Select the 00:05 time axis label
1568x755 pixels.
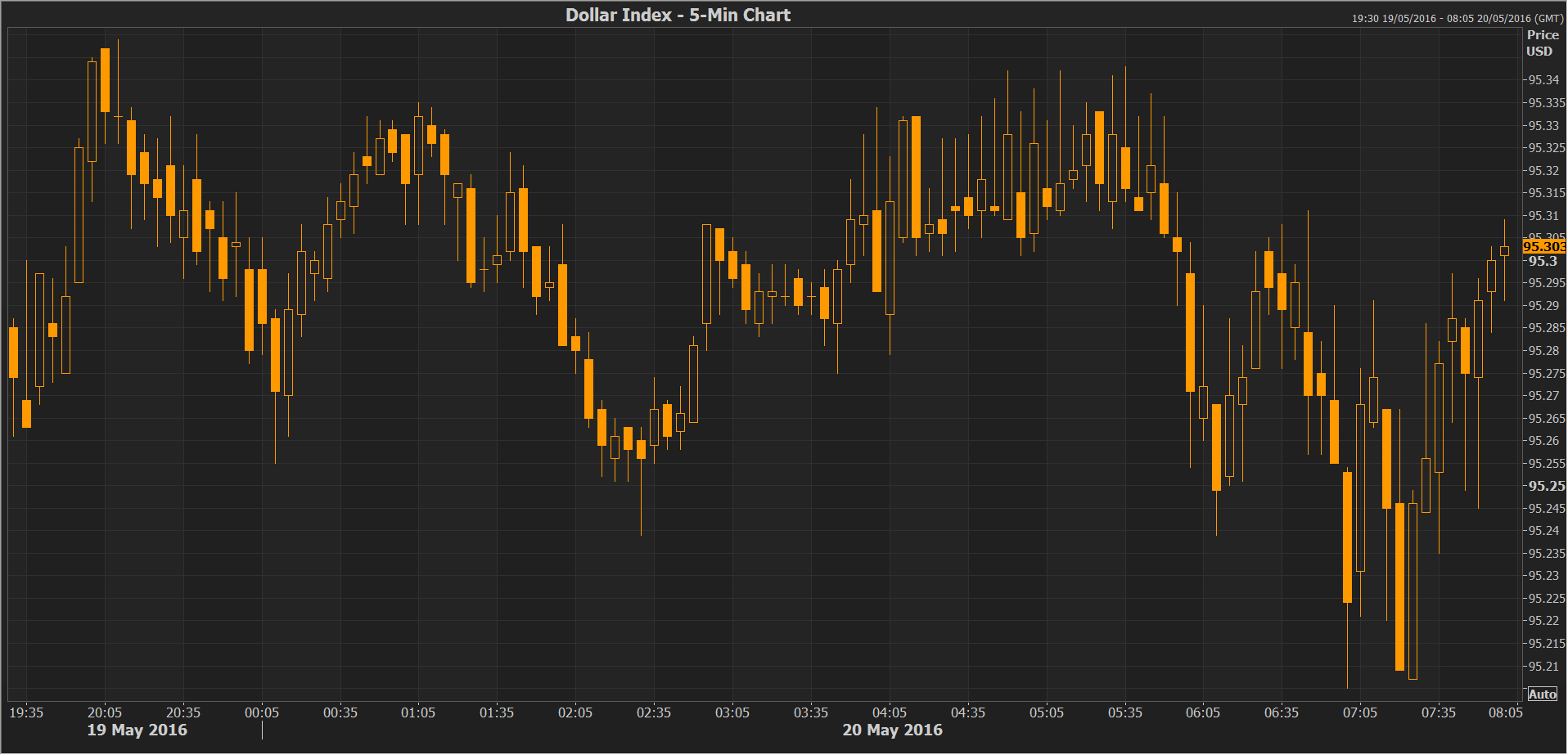tap(262, 712)
